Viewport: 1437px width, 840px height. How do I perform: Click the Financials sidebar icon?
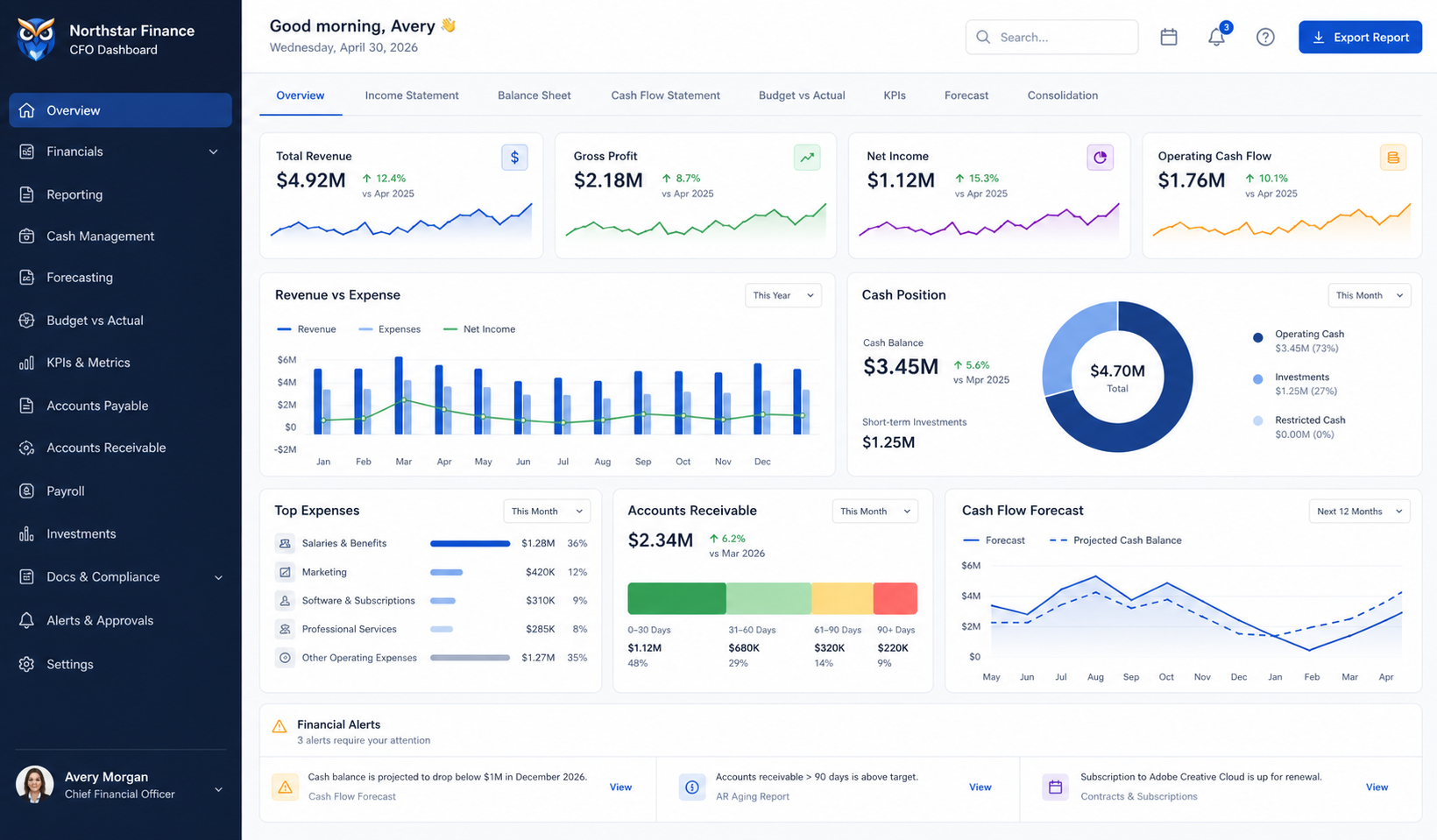pos(27,152)
